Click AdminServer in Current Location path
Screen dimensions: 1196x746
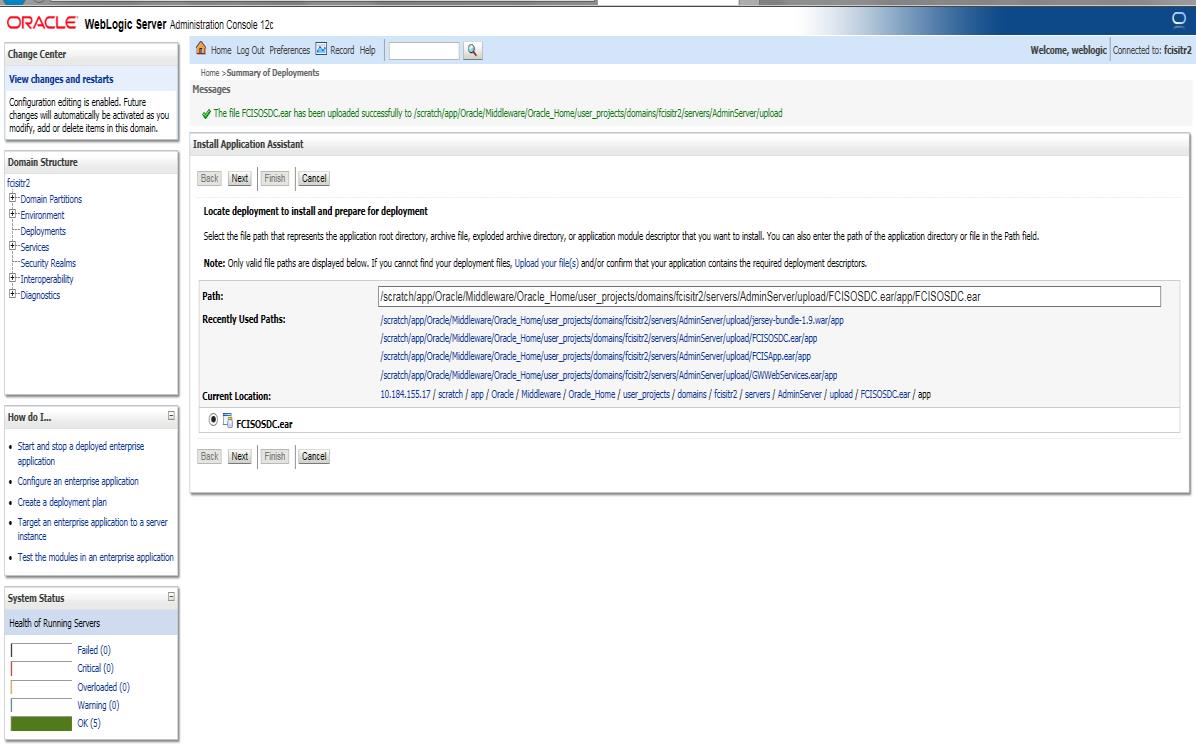pos(799,394)
